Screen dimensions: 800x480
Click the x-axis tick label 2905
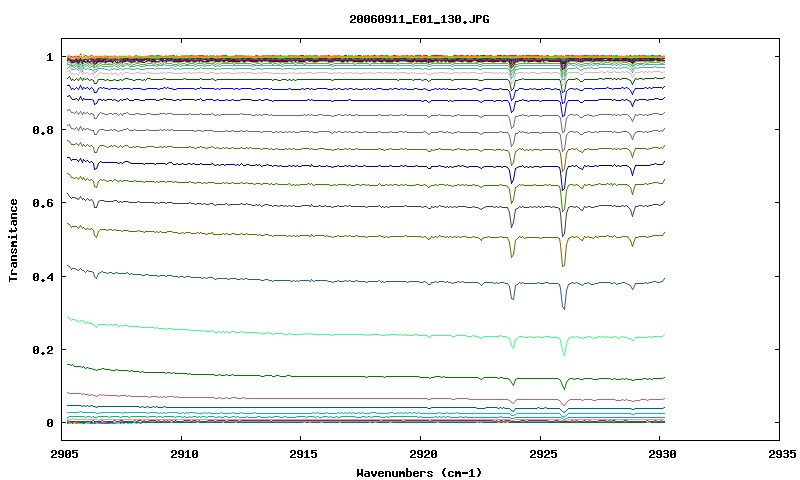65,454
